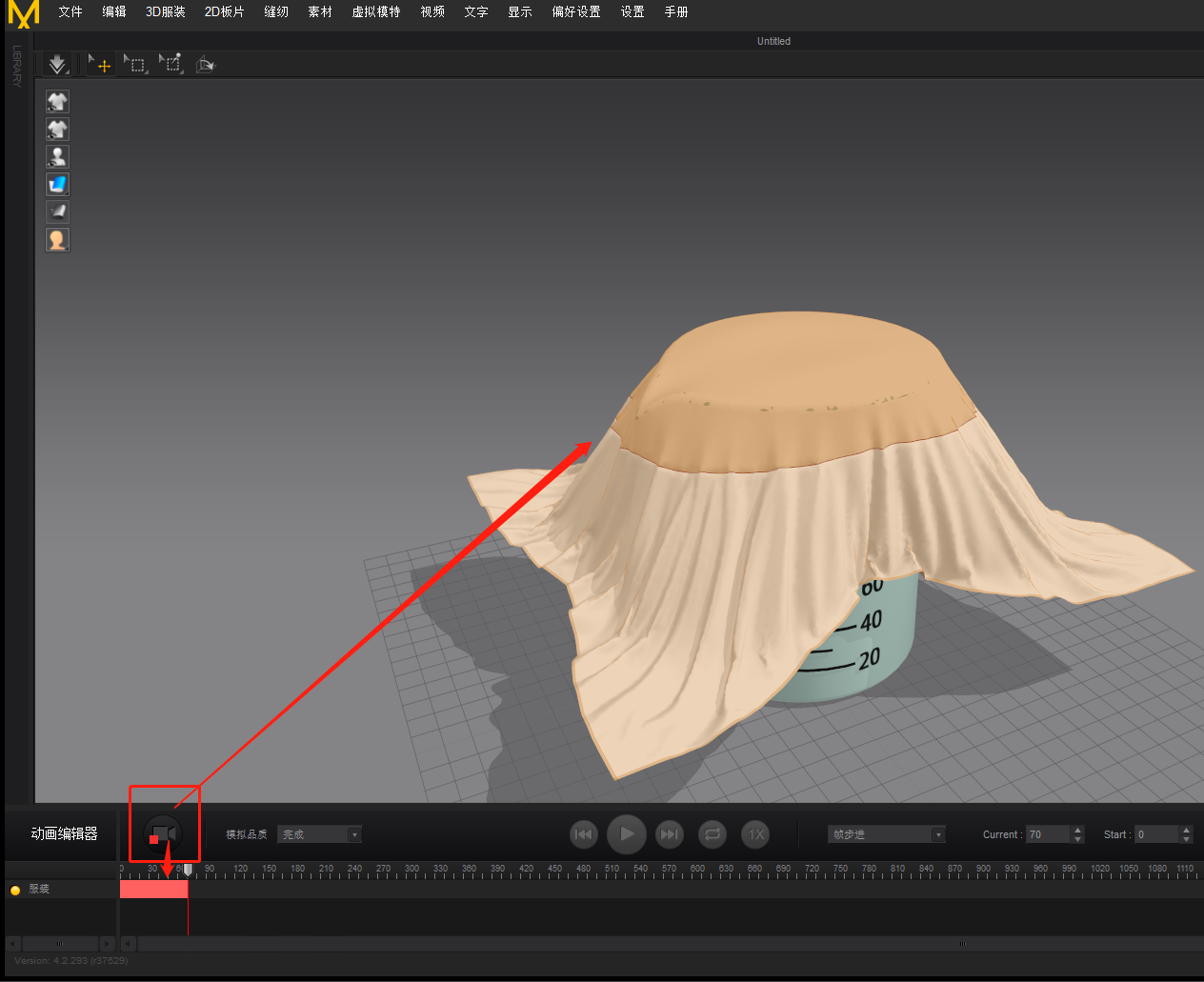The width and height of the screenshot is (1204, 982).
Task: Click the animation record camera button
Action: click(162, 833)
